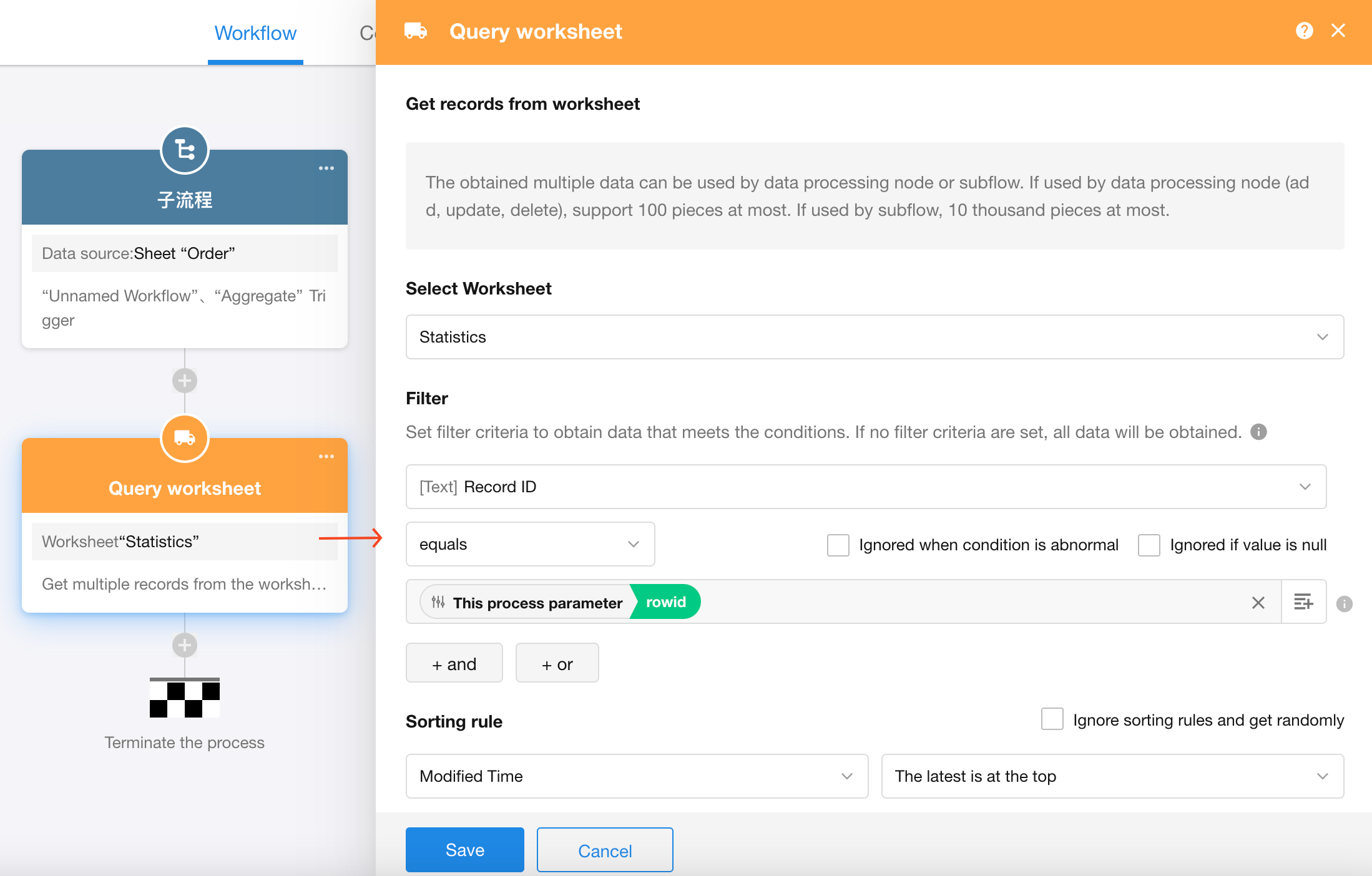
Task: Click the Record ID filter field selector
Action: 865,487
